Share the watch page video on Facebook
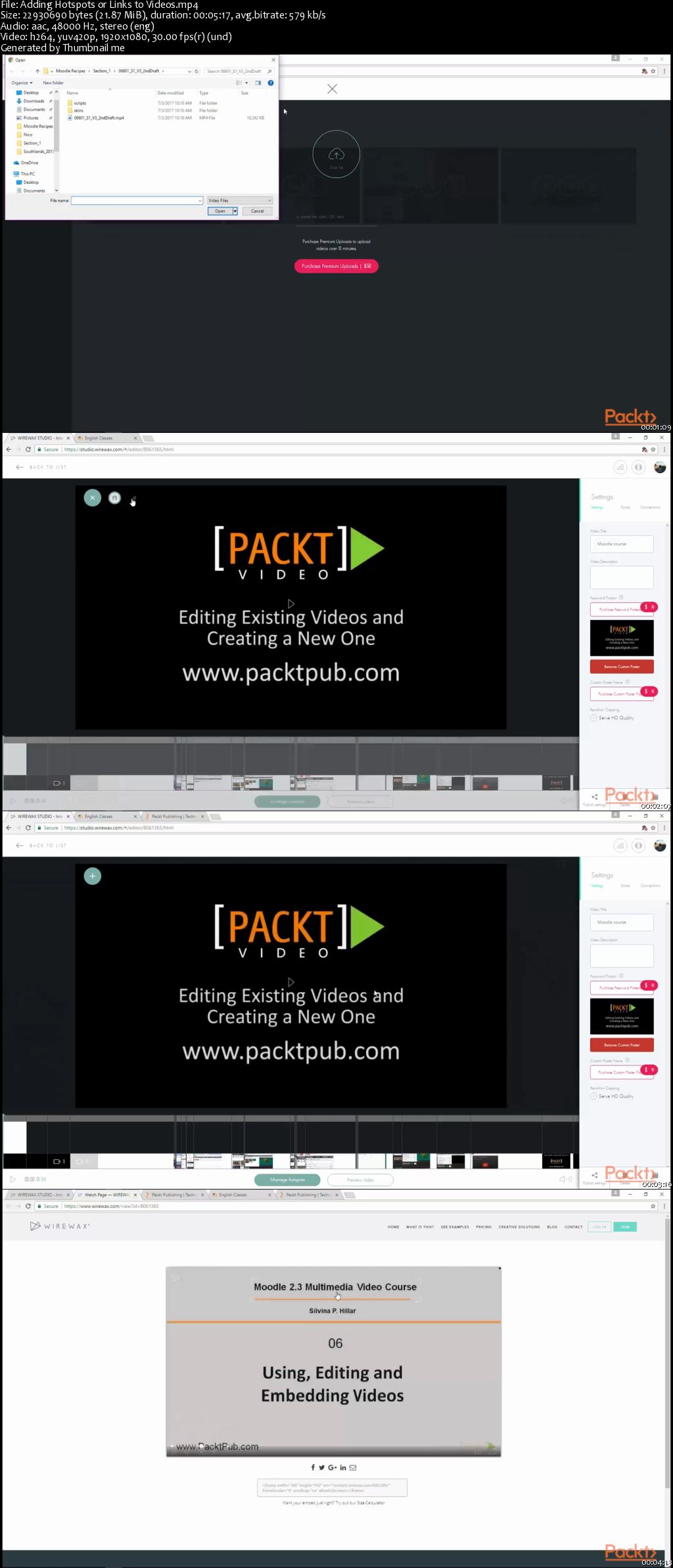This screenshot has width=673, height=1568. [313, 1467]
